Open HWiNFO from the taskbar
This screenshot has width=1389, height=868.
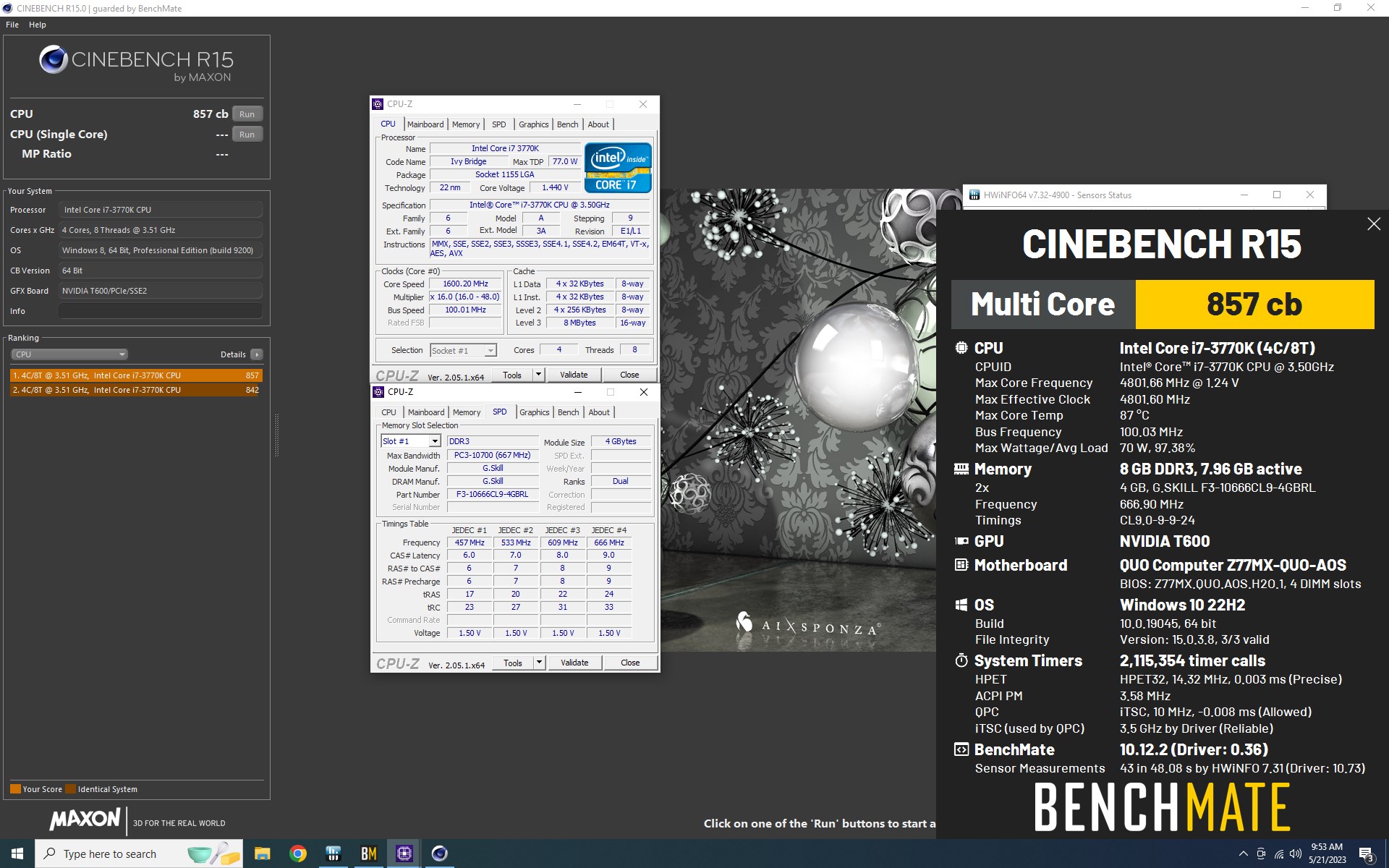click(333, 854)
